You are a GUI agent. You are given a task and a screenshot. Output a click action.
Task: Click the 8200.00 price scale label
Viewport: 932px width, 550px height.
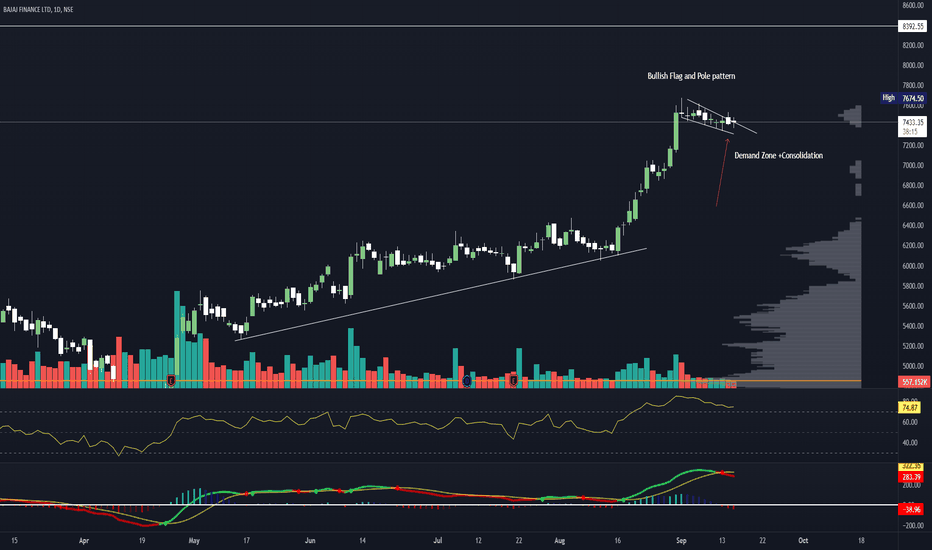[x=913, y=45]
